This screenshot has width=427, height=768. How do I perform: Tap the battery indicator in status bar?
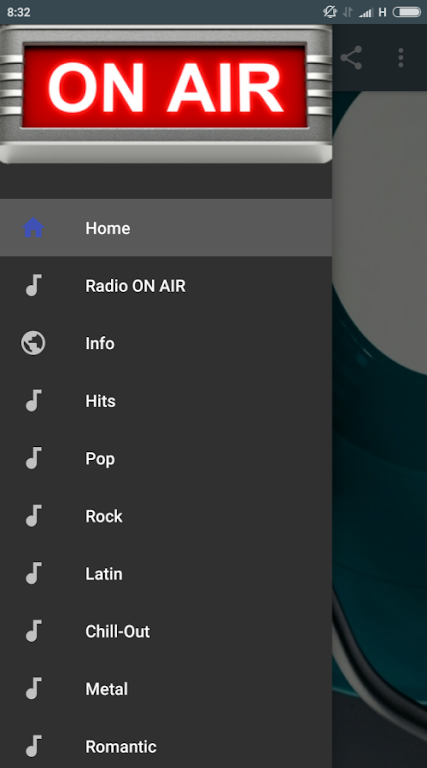tap(406, 12)
